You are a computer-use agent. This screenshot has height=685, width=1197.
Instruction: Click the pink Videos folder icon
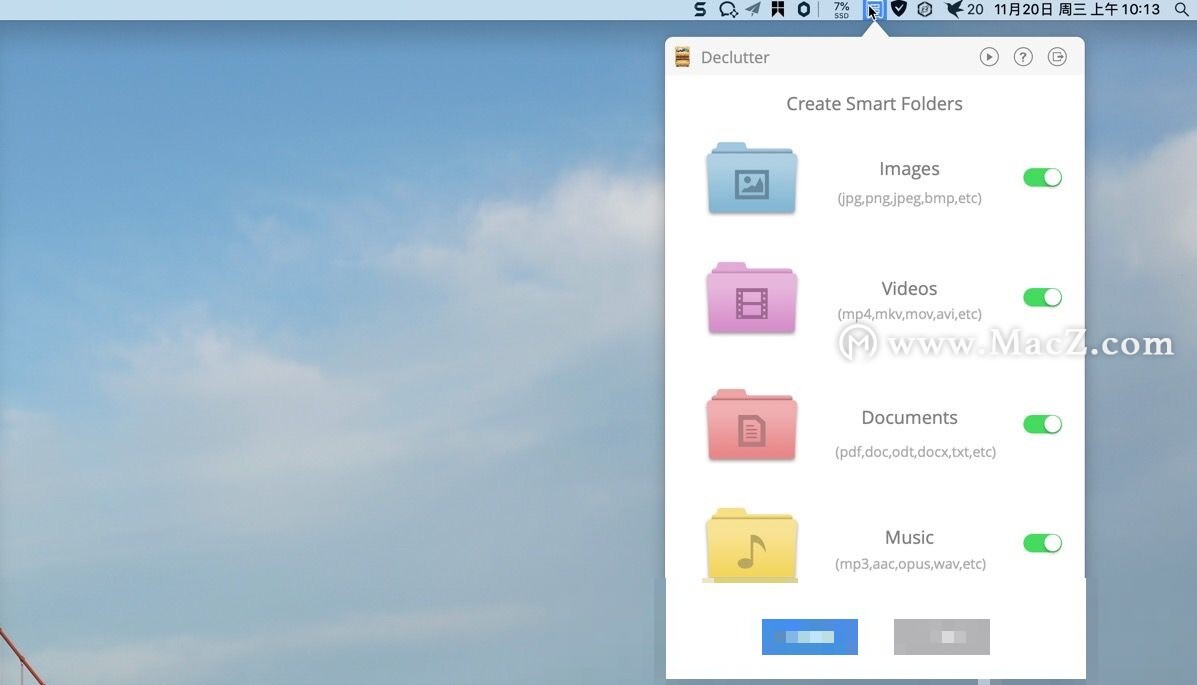tap(752, 299)
